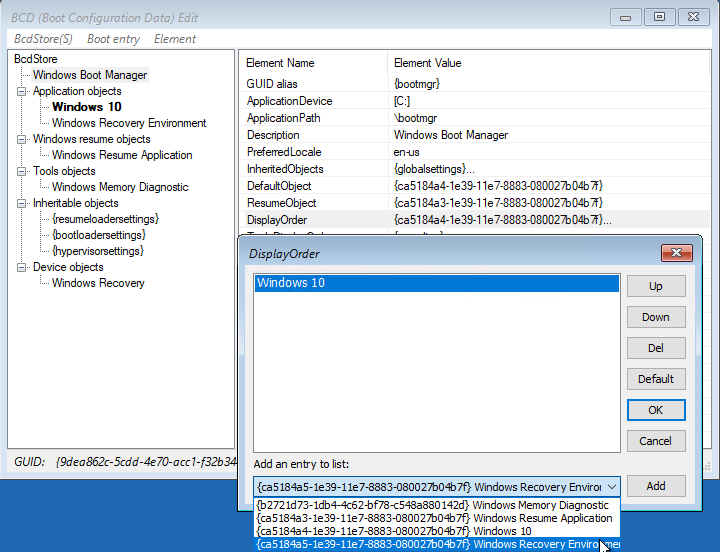The image size is (720, 552).
Task: Open the Add an entry combo box arrow
Action: click(612, 487)
